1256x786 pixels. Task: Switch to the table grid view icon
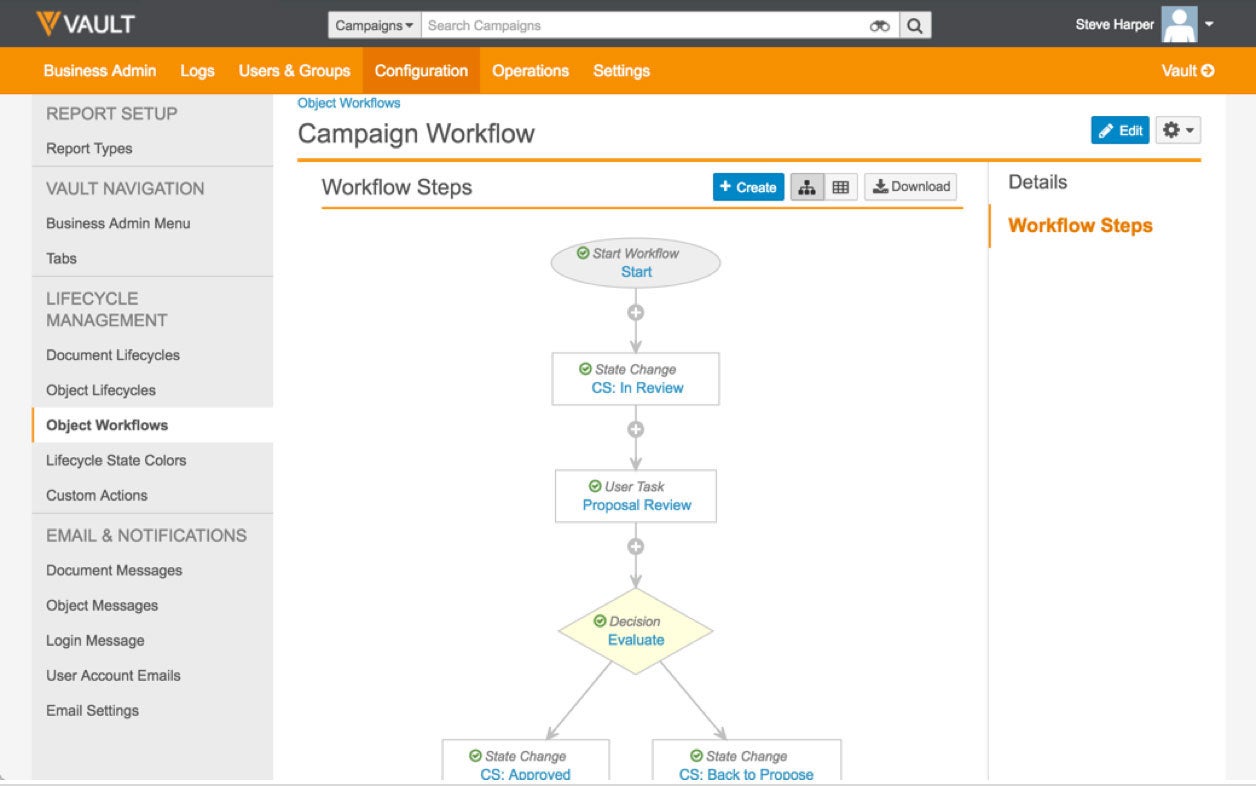coord(841,187)
